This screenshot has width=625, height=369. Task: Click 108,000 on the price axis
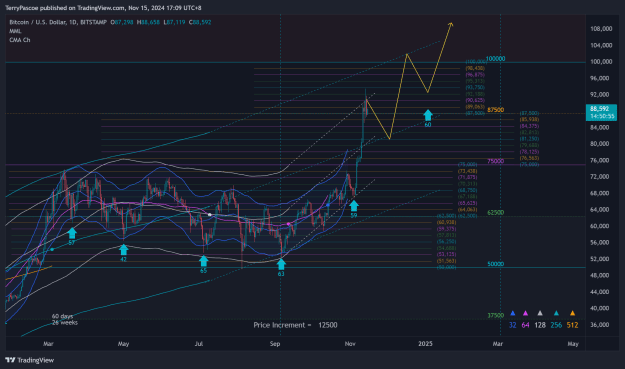[x=601, y=29]
